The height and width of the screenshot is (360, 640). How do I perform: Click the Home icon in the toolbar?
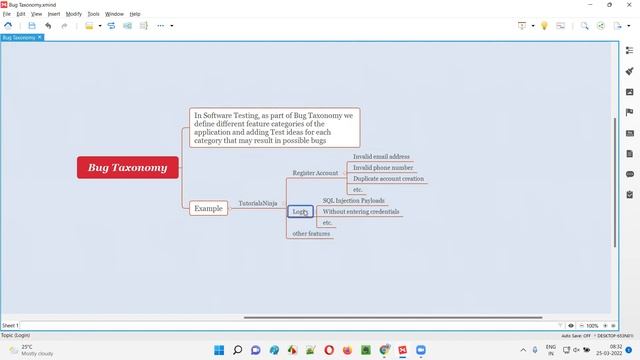pyautogui.click(x=8, y=26)
